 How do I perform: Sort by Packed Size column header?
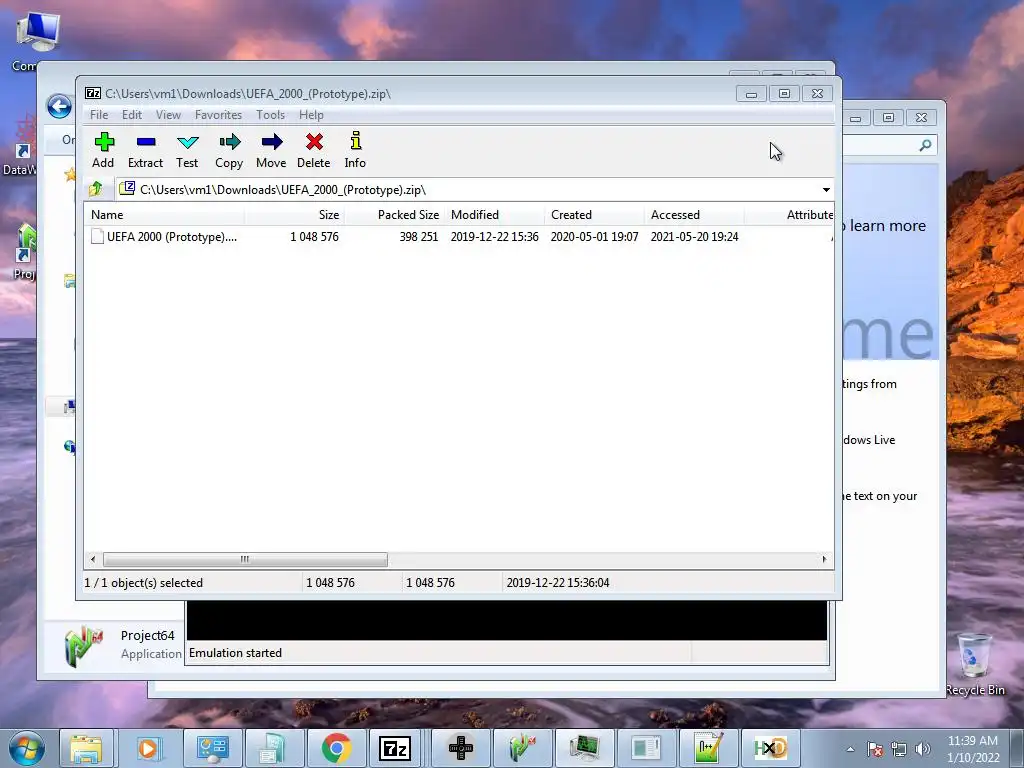(x=394, y=215)
